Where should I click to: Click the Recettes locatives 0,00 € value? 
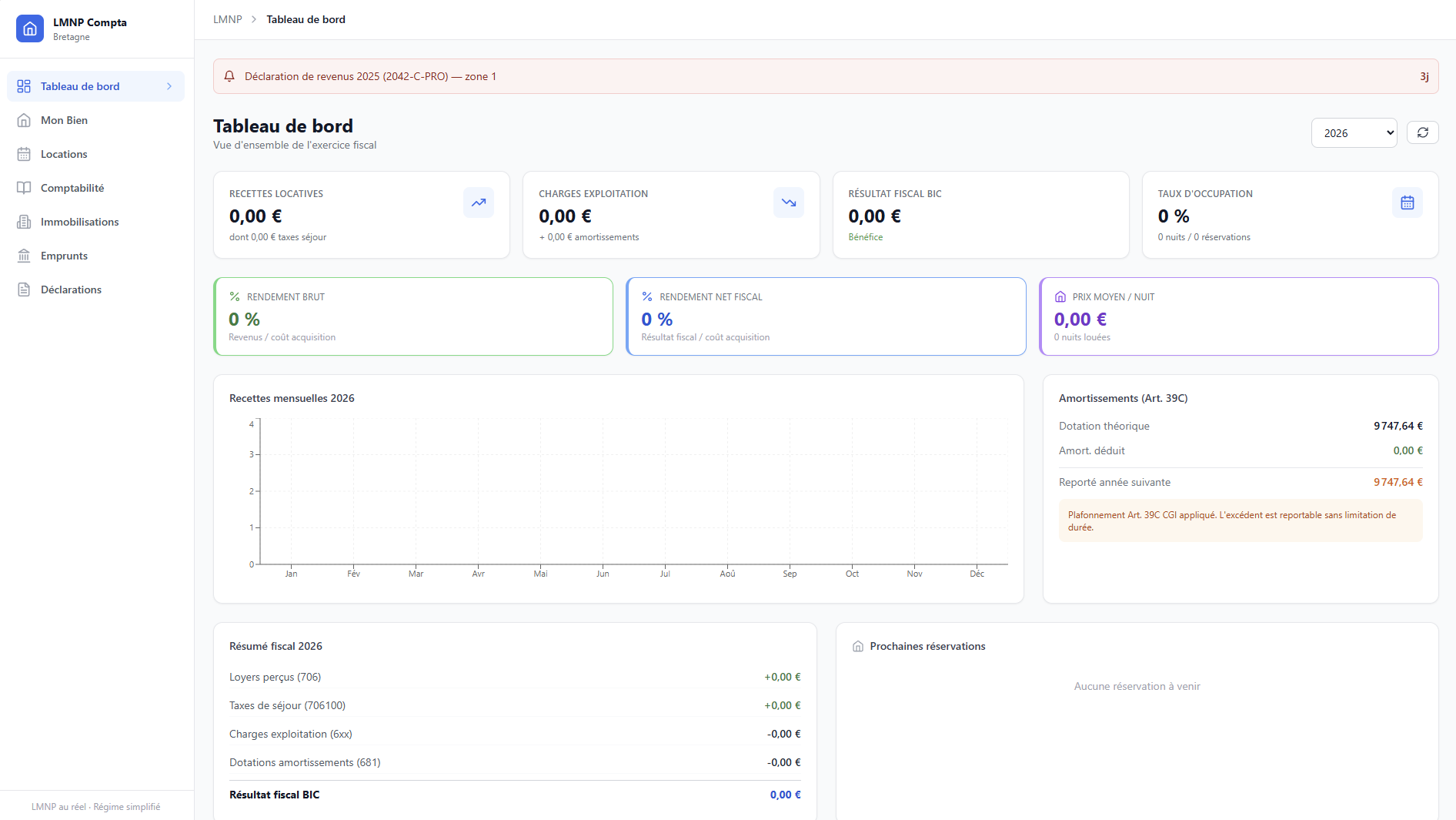pos(255,216)
